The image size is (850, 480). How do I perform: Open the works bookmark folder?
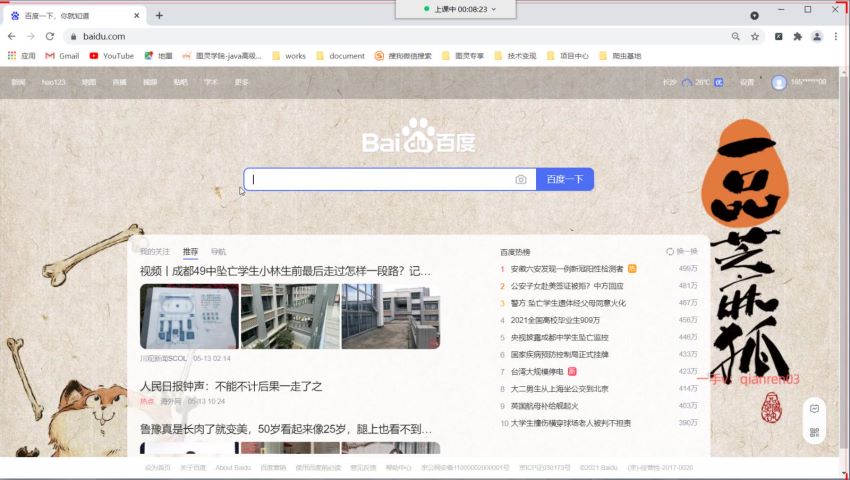point(289,56)
